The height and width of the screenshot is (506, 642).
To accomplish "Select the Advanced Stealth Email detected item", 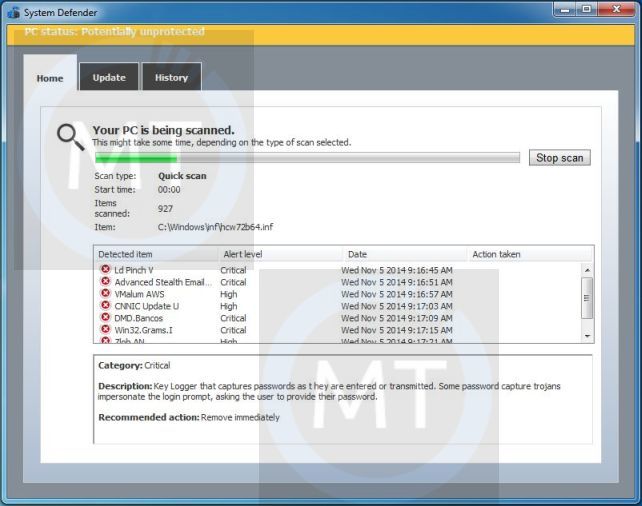I will coord(163,282).
